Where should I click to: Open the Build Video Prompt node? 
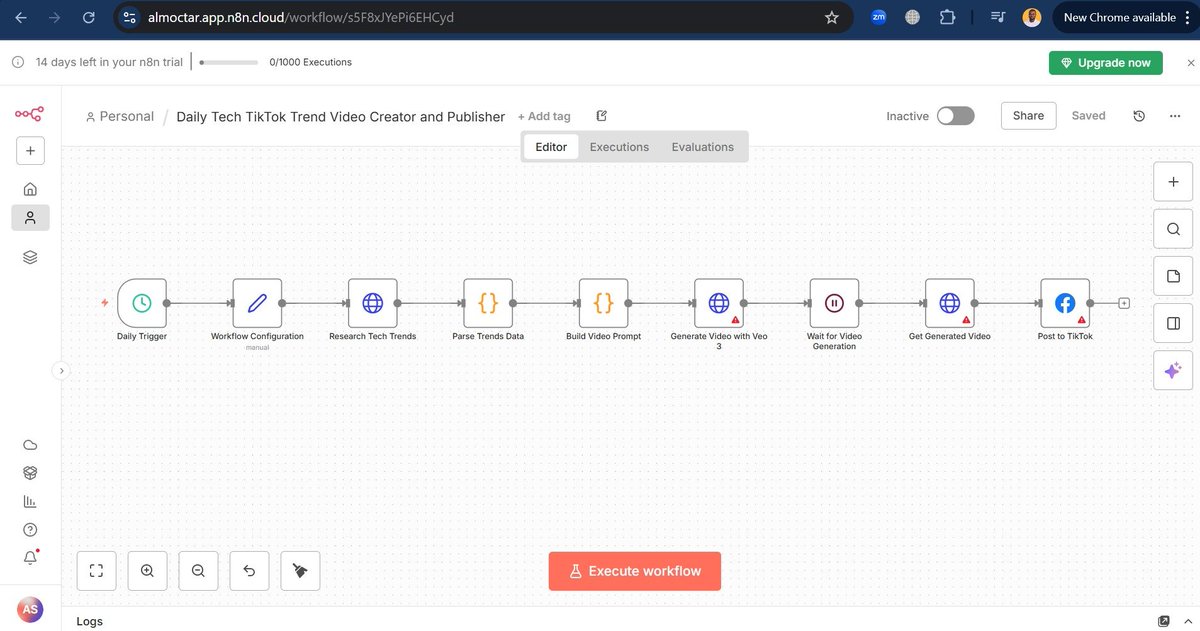click(604, 303)
